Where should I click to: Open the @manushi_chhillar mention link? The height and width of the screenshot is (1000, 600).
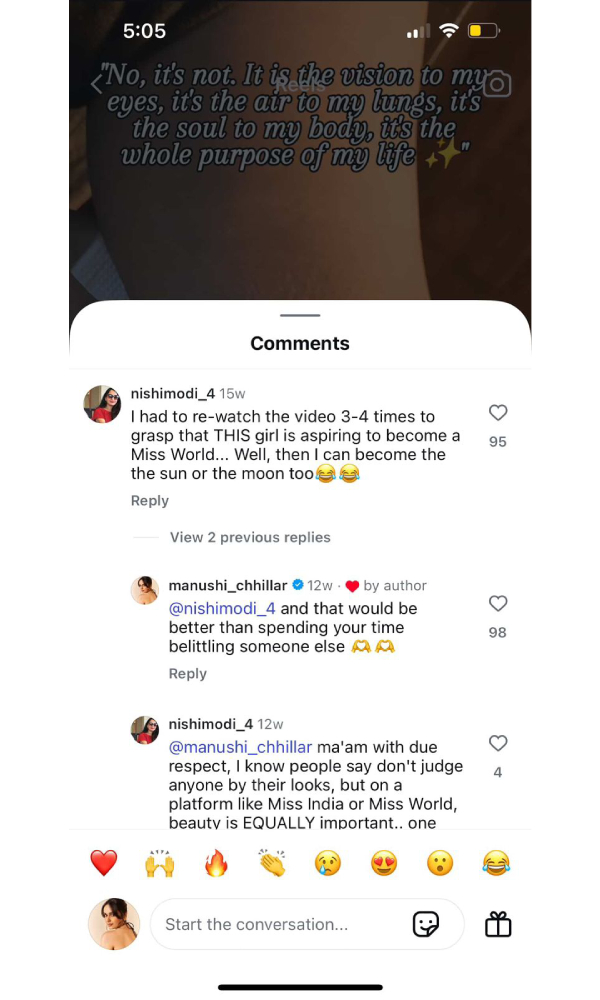[x=240, y=747]
